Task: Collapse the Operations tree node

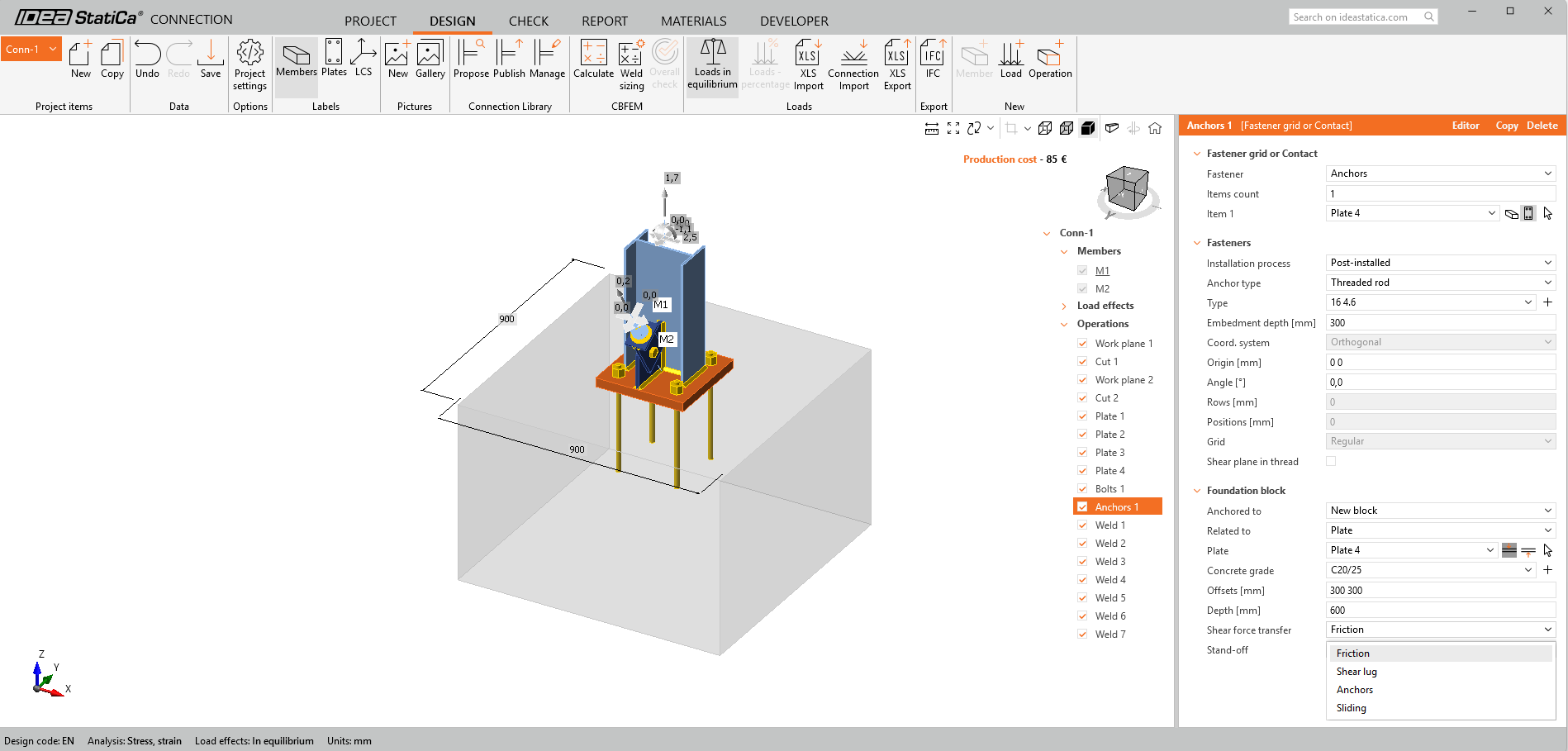Action: (x=1064, y=325)
